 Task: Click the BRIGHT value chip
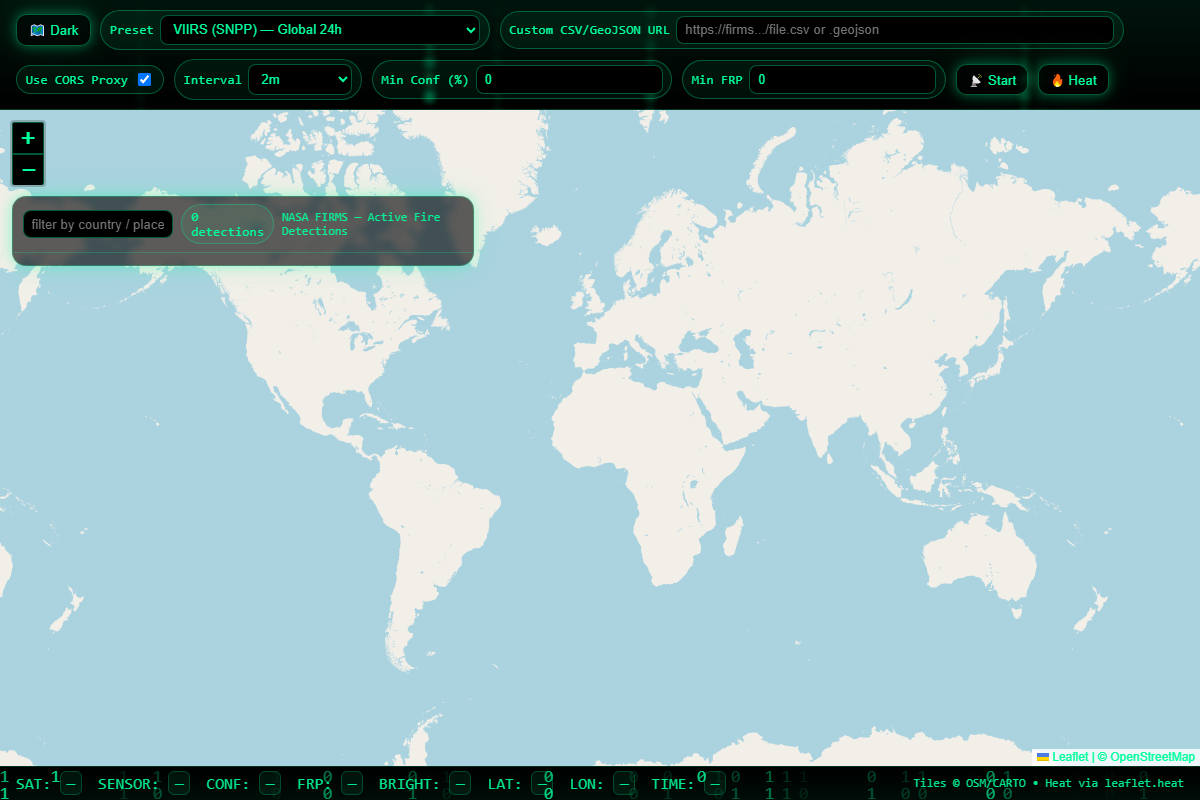(x=460, y=784)
